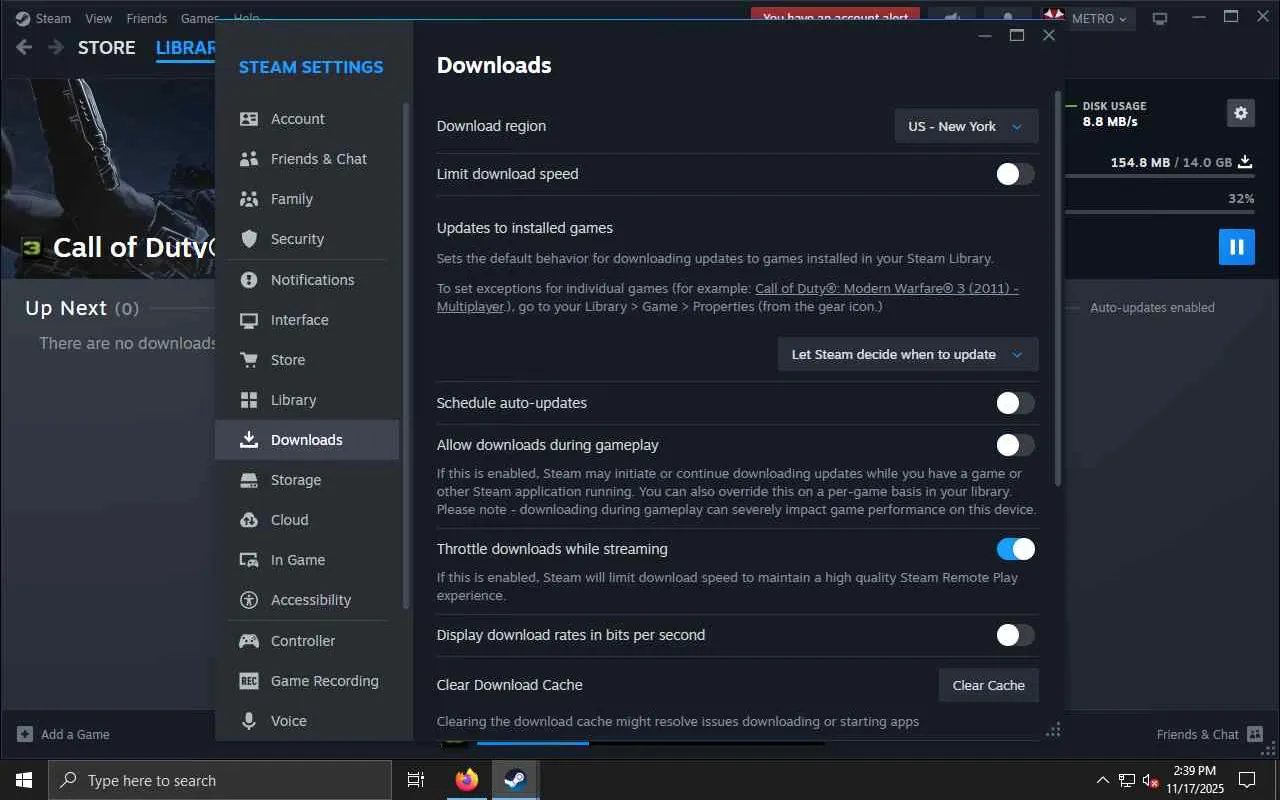Expand the Let Steam decide when to update dropdown
The width and height of the screenshot is (1280, 800).
(908, 354)
